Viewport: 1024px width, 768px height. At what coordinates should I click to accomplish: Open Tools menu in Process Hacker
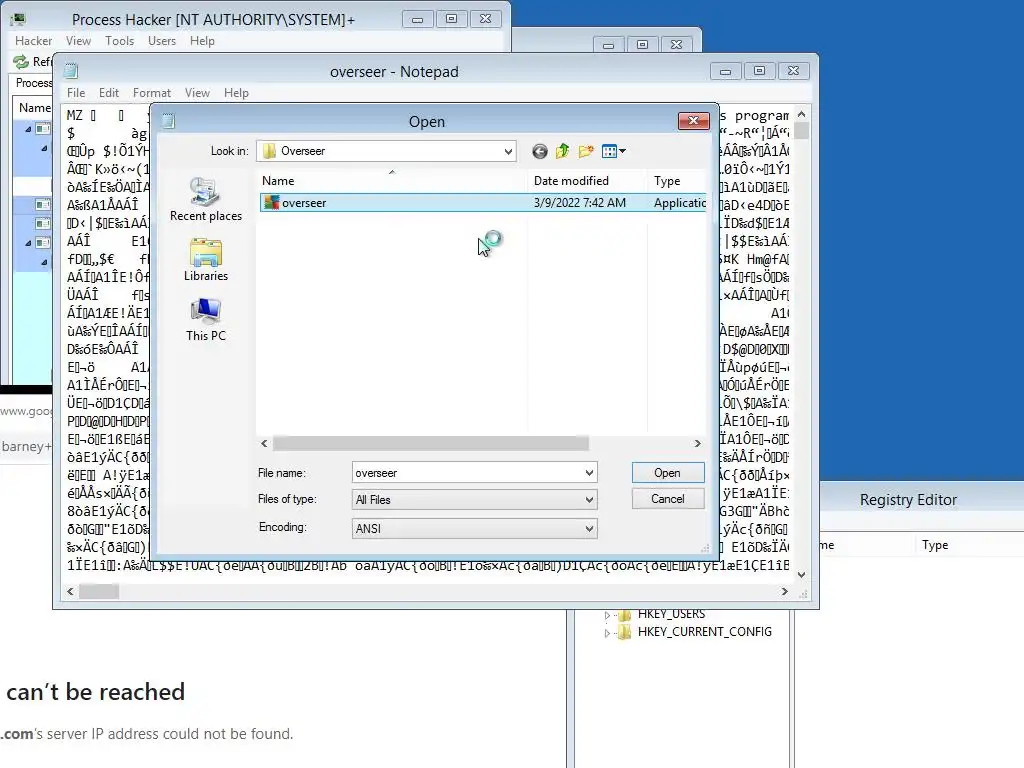(120, 40)
